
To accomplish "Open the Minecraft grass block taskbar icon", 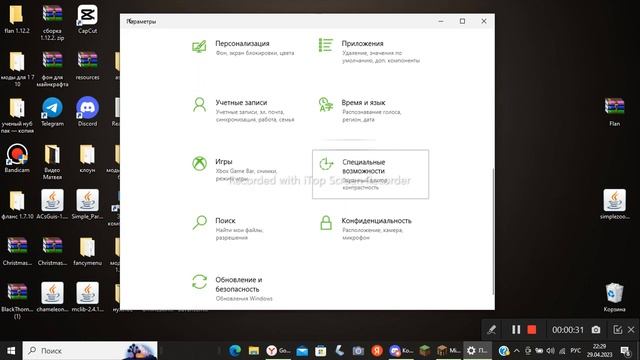I will click(x=425, y=351).
